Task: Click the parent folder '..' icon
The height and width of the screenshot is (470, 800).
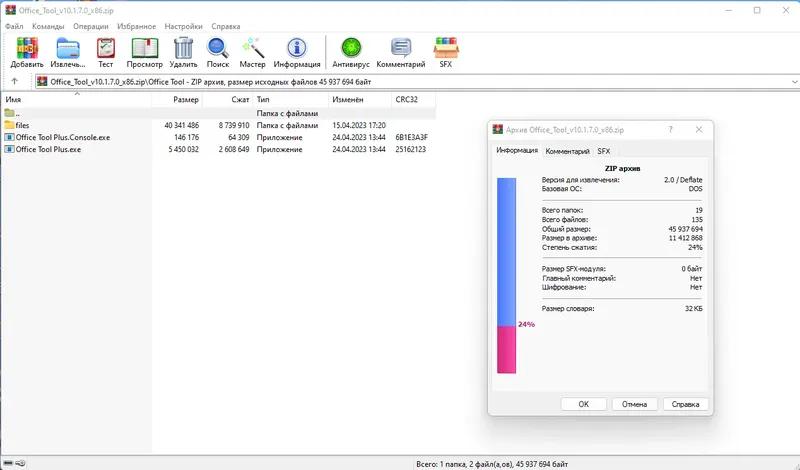Action: (x=9, y=113)
